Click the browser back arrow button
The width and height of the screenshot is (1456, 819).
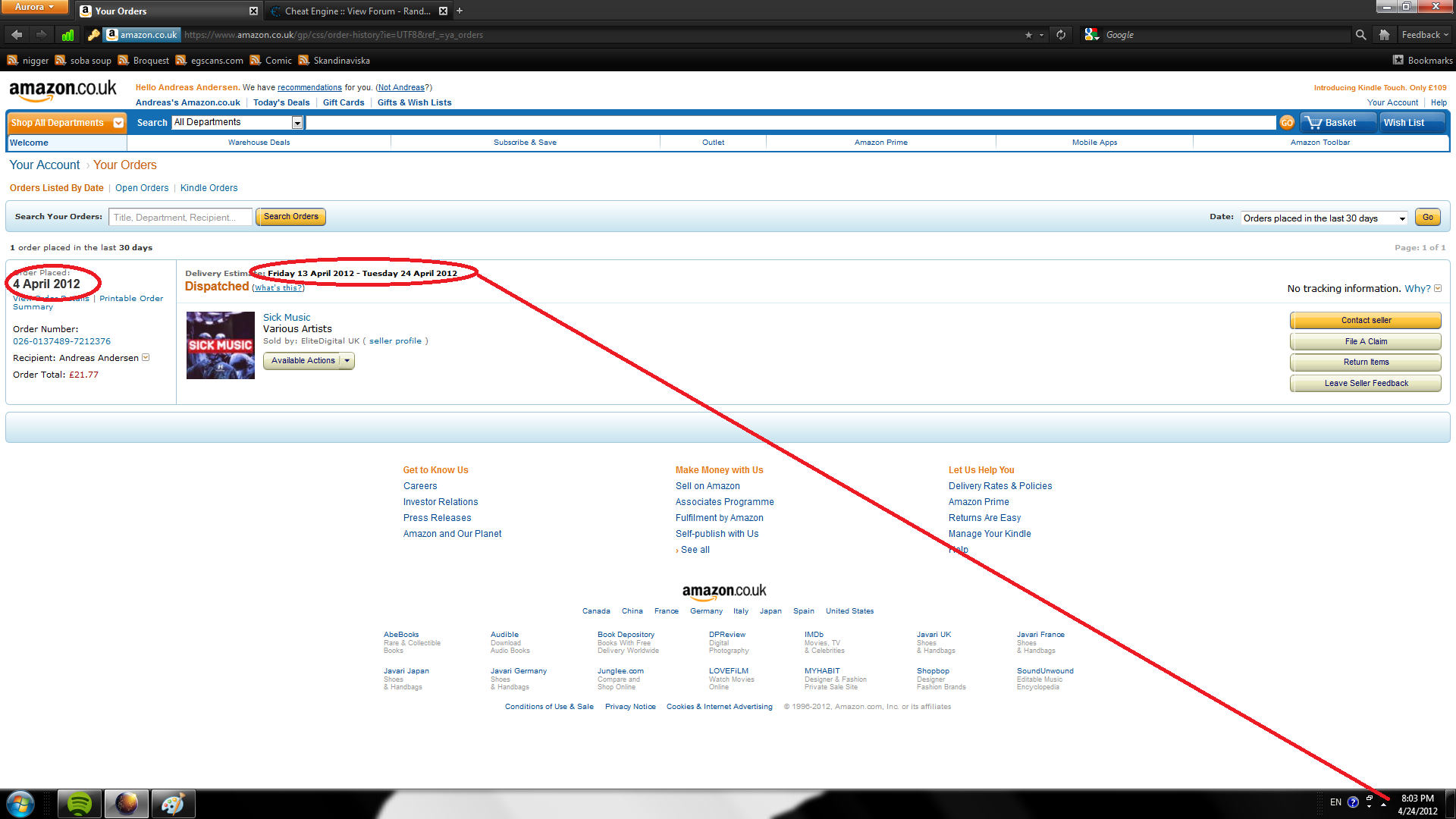[x=17, y=35]
